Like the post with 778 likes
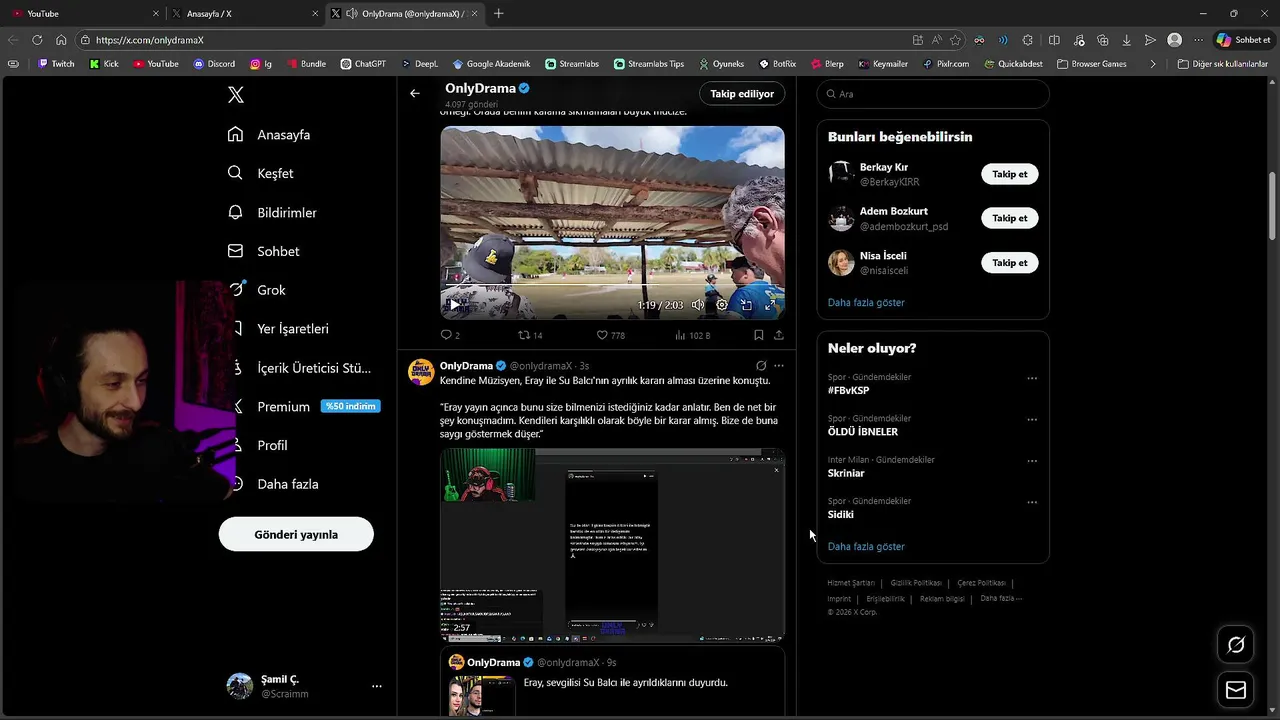The width and height of the screenshot is (1280, 720). pyautogui.click(x=611, y=335)
